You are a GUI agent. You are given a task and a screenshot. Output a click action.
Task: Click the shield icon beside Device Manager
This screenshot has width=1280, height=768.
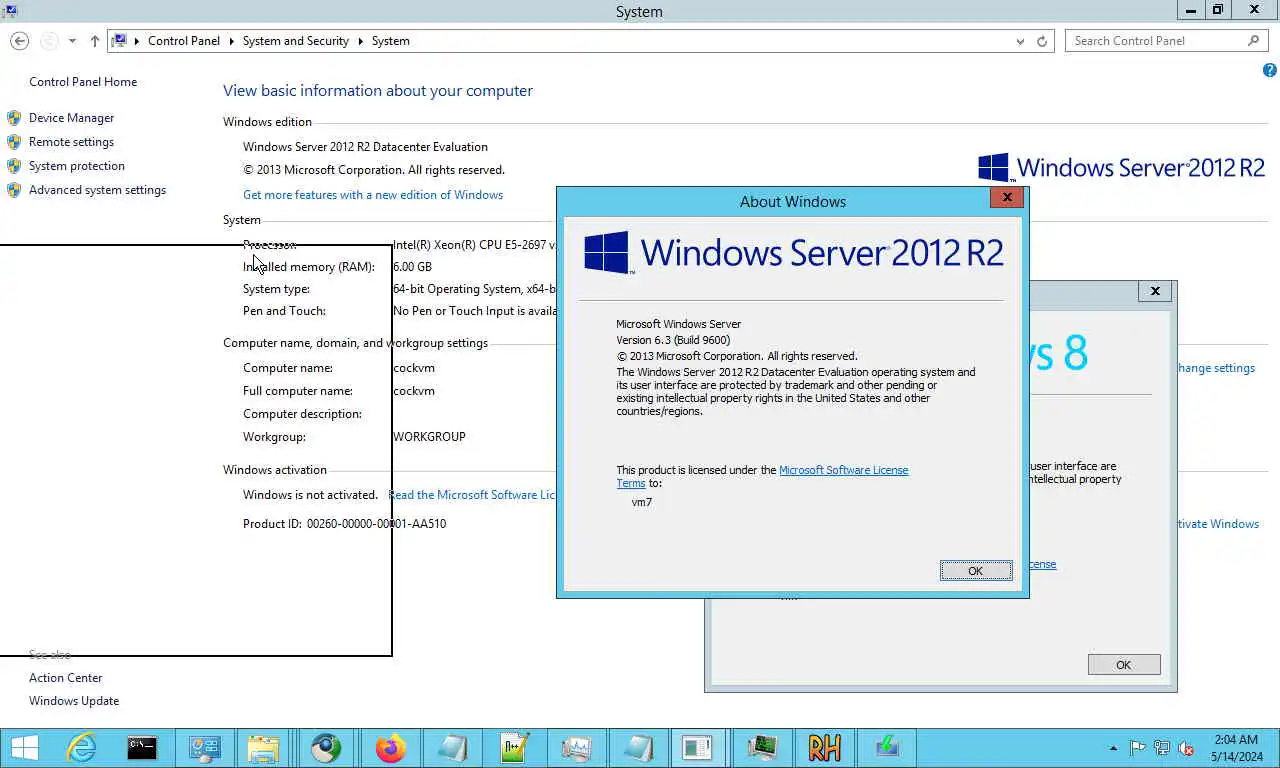(14, 118)
